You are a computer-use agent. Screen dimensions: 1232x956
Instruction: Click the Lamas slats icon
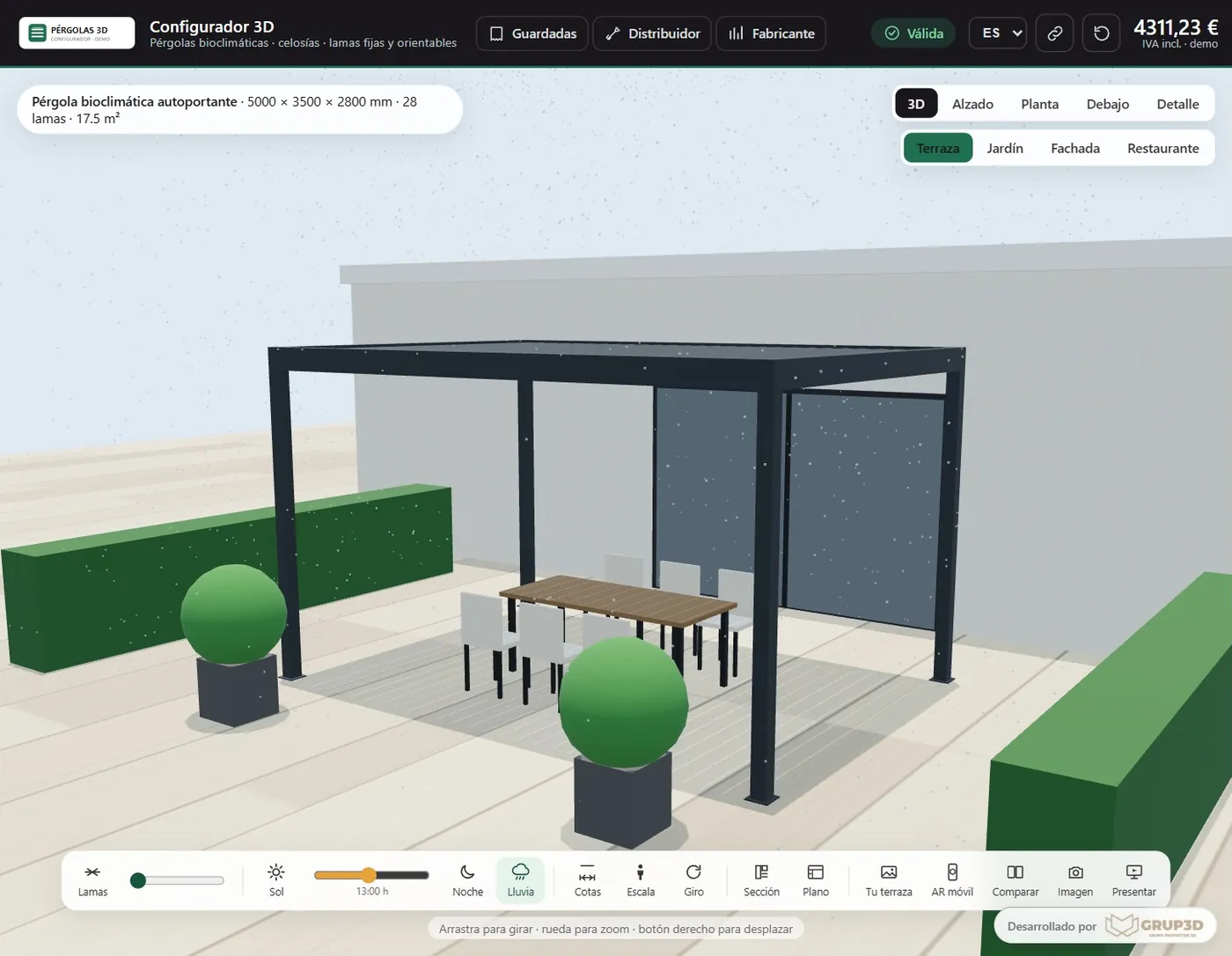[92, 879]
